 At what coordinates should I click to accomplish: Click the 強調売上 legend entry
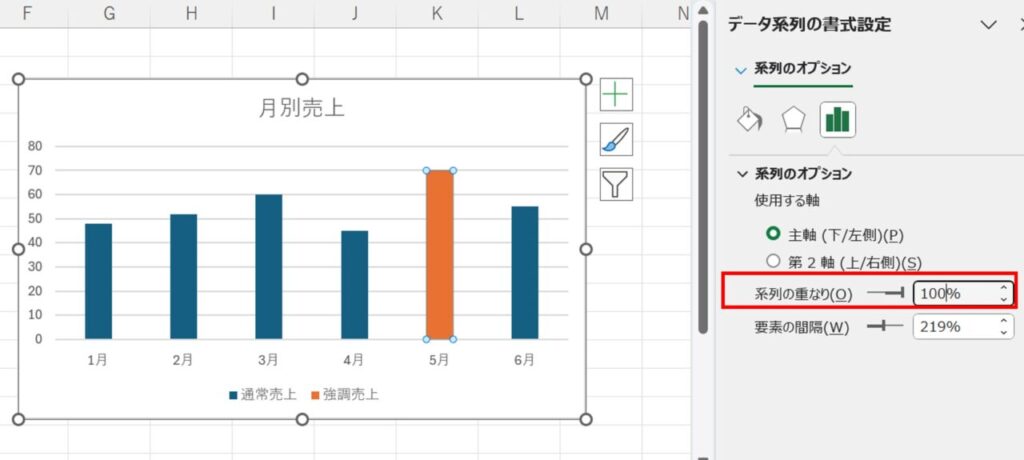345,395
